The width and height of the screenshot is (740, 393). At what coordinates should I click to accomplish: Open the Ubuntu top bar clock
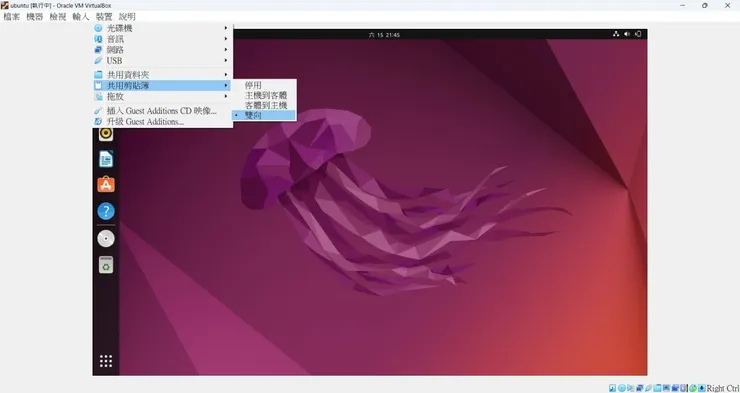(x=384, y=34)
